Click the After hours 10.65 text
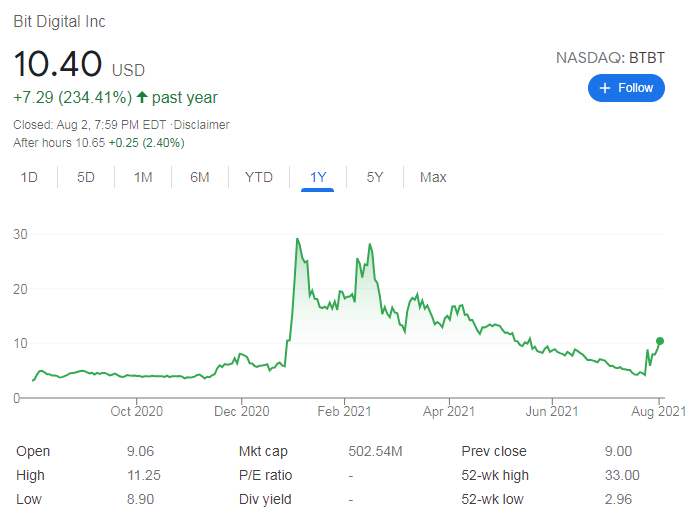The width and height of the screenshot is (693, 529). click(x=59, y=143)
